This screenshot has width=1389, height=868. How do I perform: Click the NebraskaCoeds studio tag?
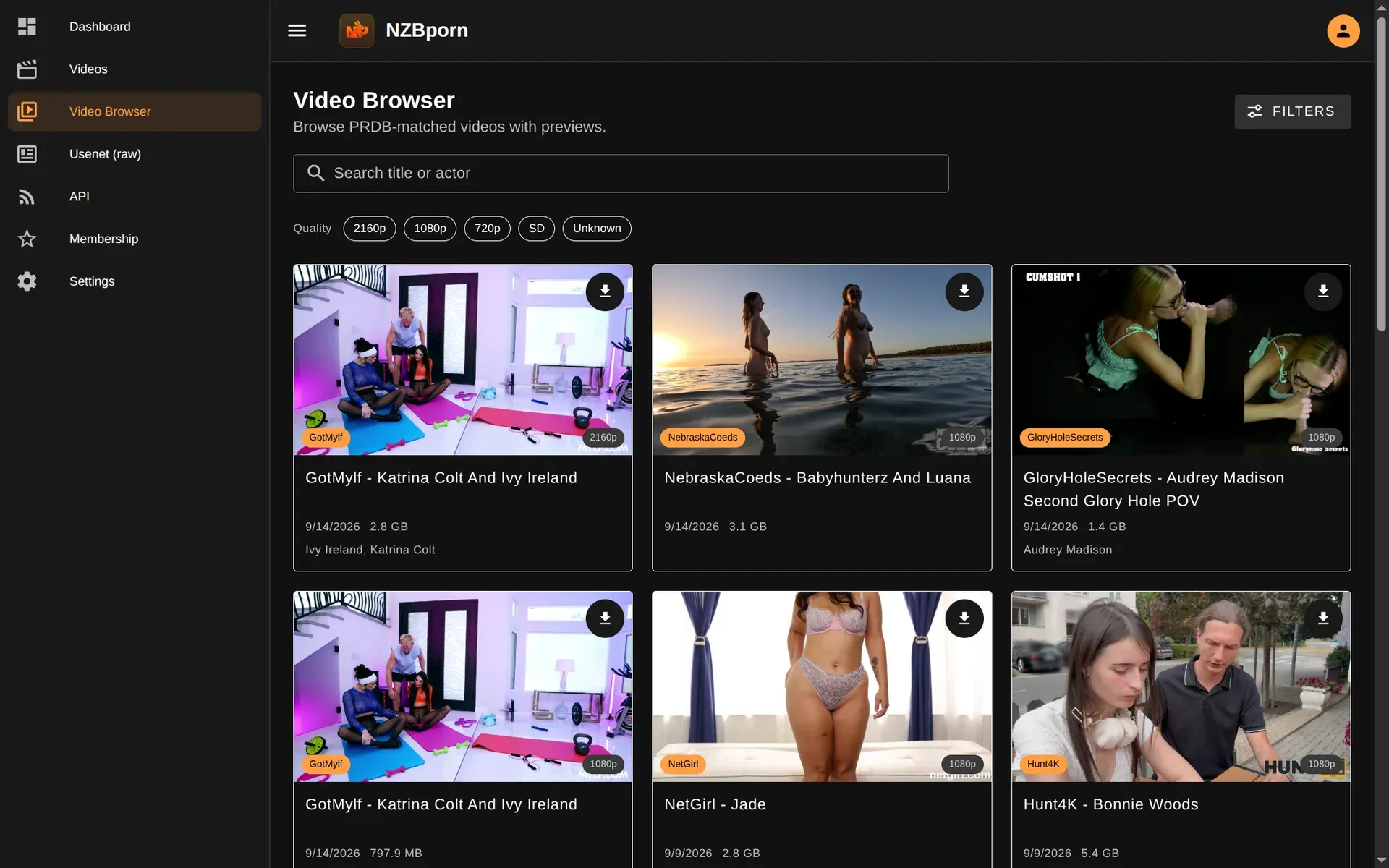[702, 438]
